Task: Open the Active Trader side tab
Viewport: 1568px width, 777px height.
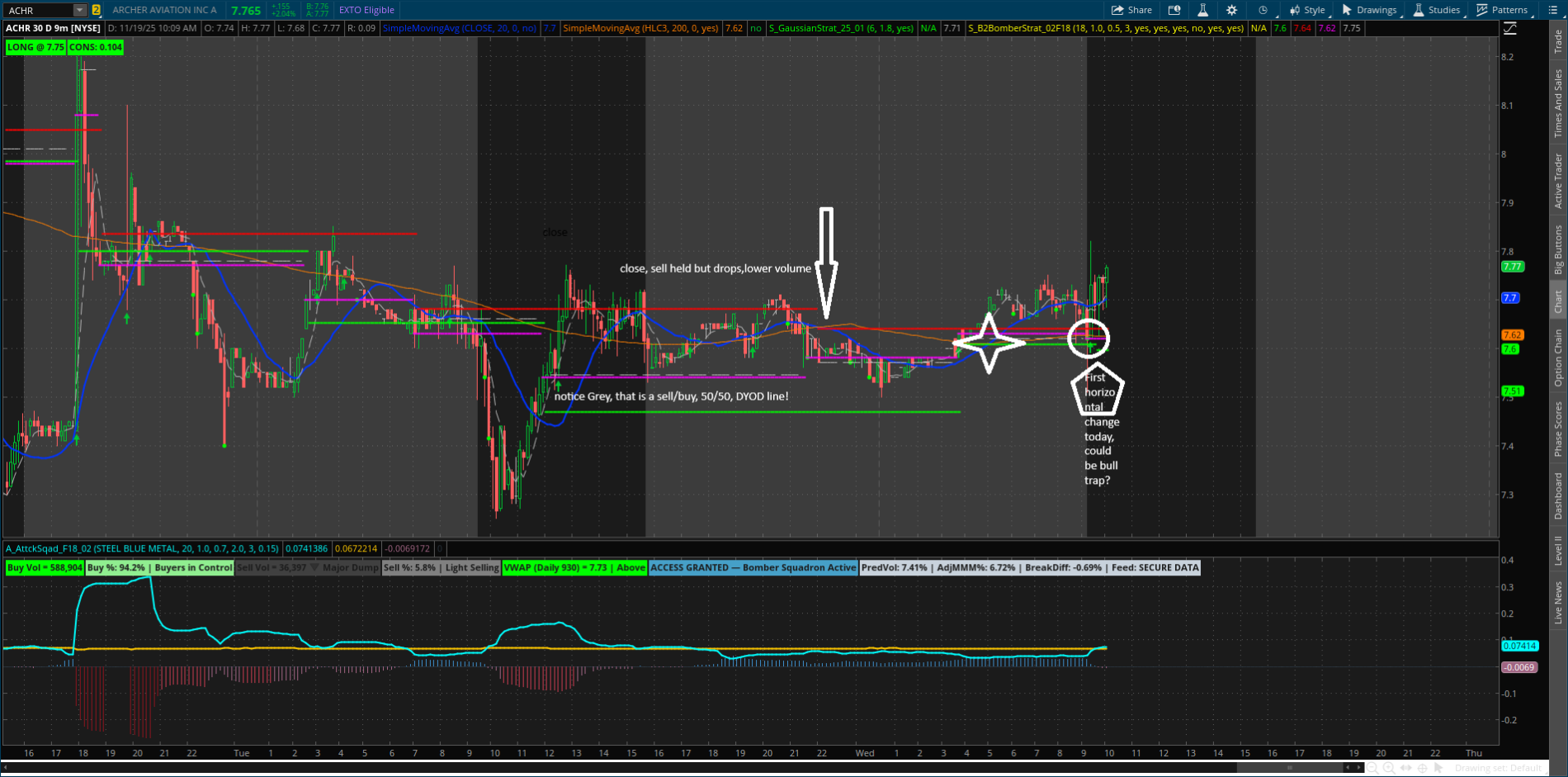Action: 1558,180
